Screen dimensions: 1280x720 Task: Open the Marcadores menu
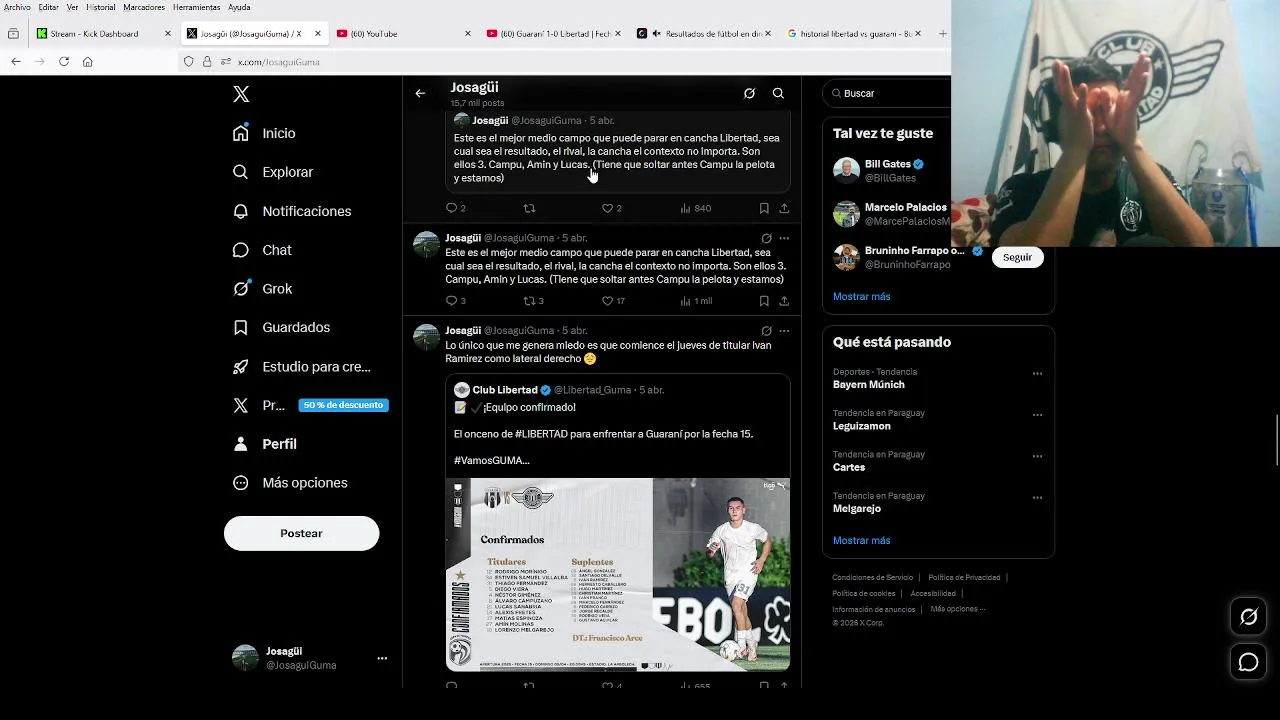[x=144, y=7]
